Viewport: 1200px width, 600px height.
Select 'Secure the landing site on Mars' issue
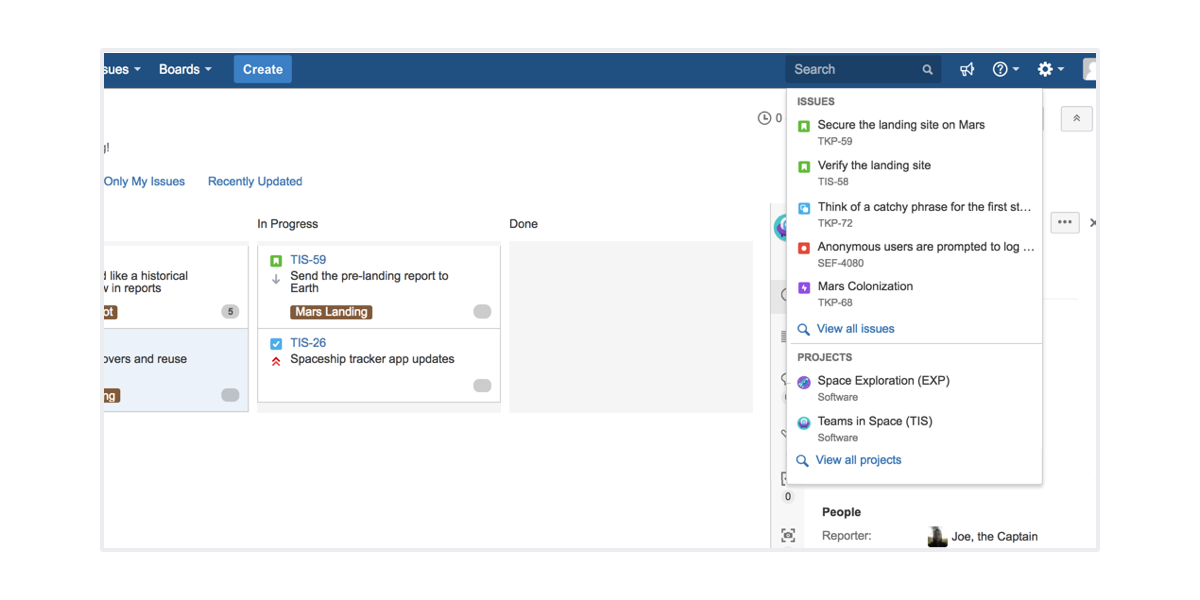[x=900, y=125]
